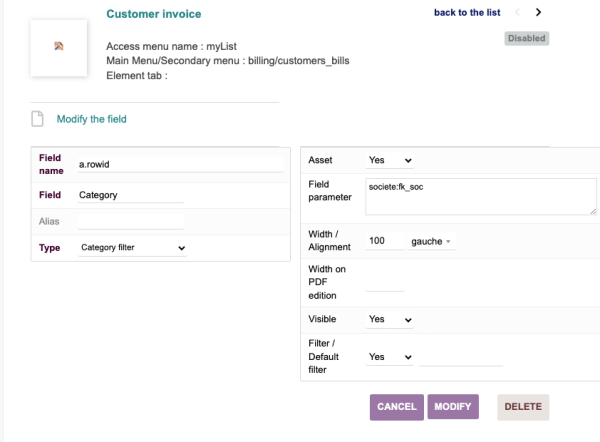Screen dimensions: 600x442
Task: Open the Filter Yes dropdown
Action: point(390,356)
